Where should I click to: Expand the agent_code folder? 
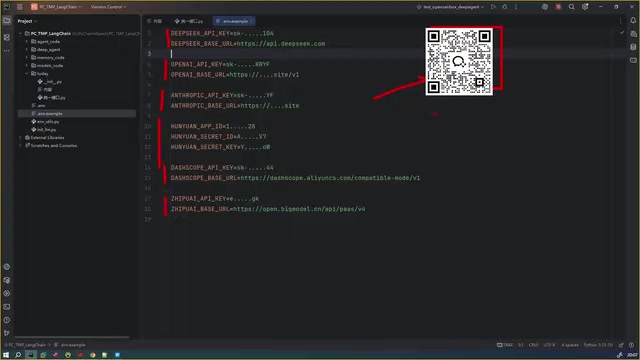pos(27,42)
